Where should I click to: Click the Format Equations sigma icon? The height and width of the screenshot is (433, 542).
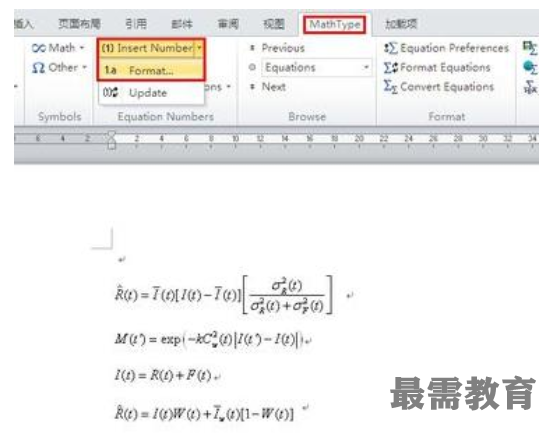(x=391, y=67)
